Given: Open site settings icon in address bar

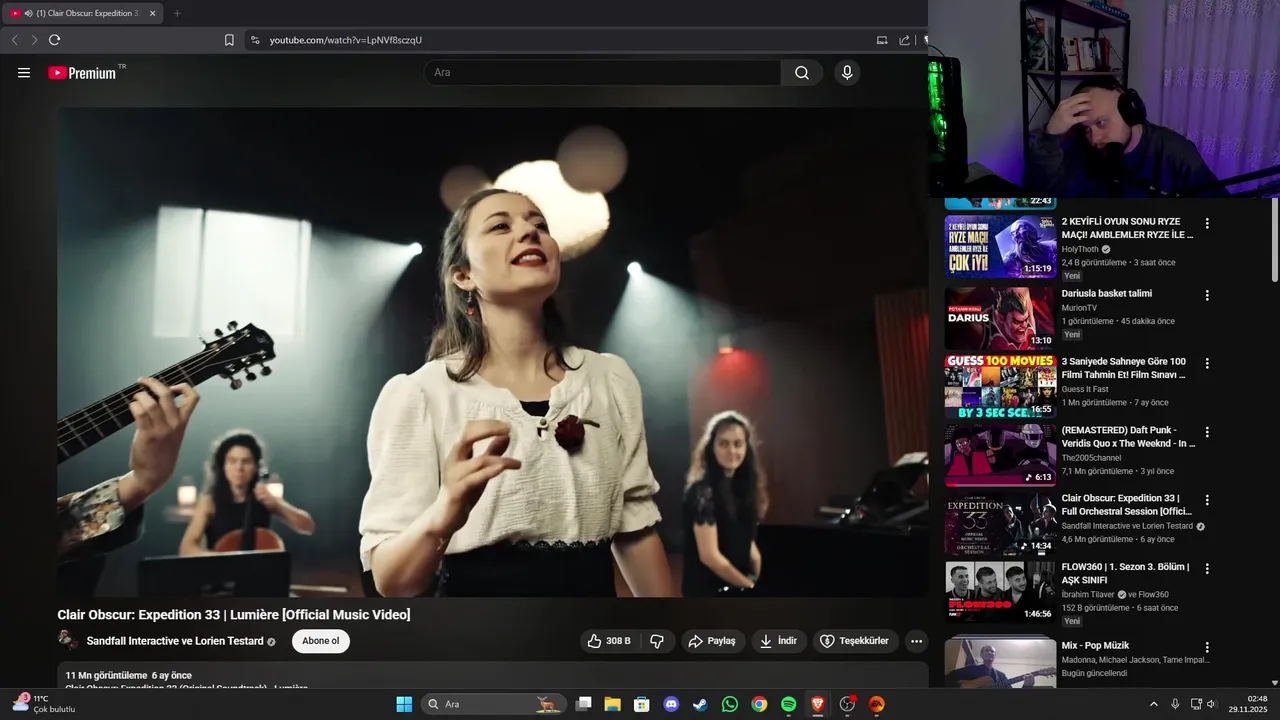Looking at the screenshot, I should point(255,40).
